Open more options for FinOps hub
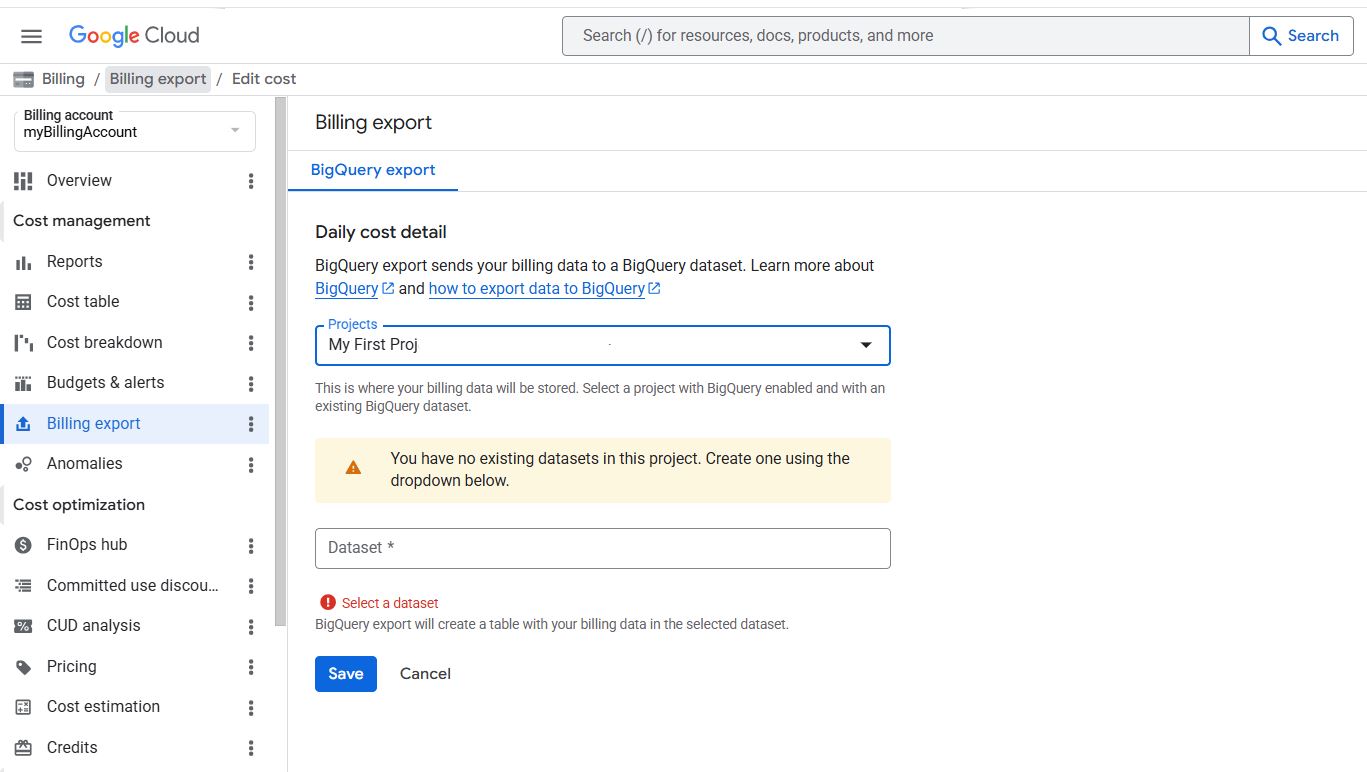 [x=251, y=545]
